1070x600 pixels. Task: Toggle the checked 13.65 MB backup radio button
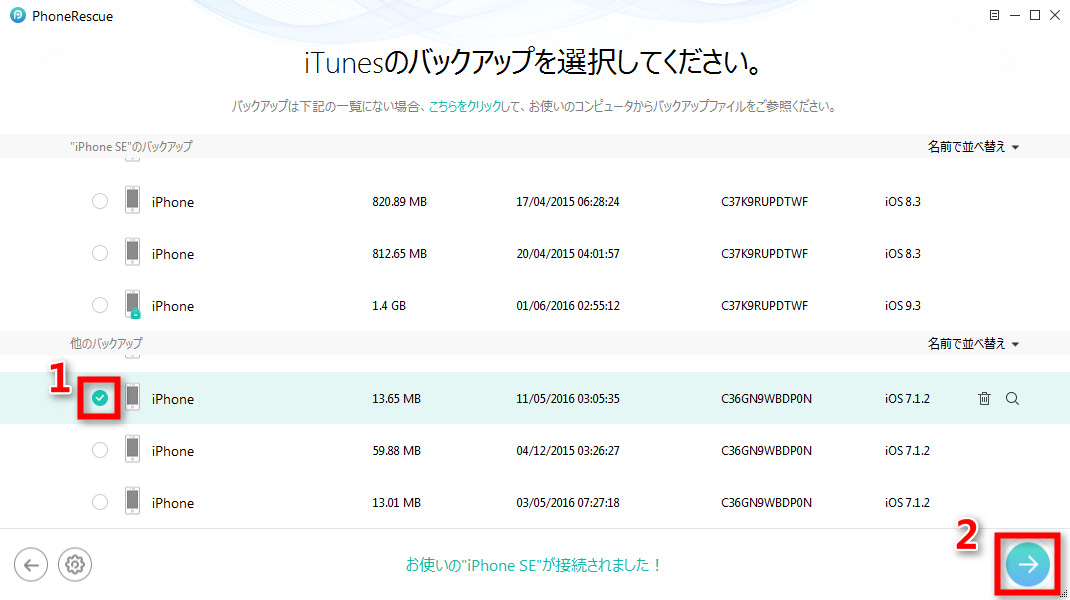(x=100, y=398)
